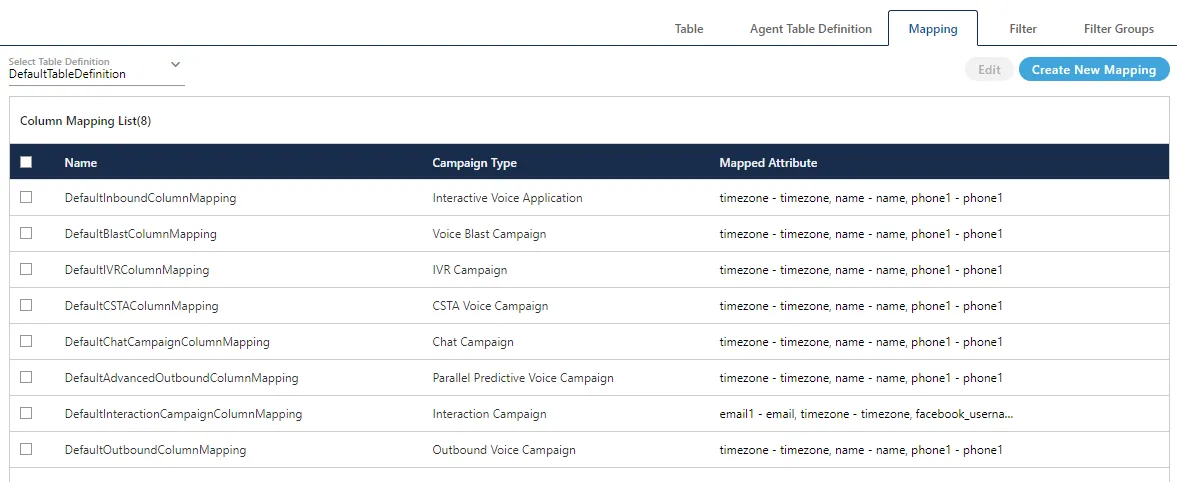Screen dimensions: 1177x482
Task: Click the CSTA Voice Campaign cell
Action: pyautogui.click(x=490, y=306)
